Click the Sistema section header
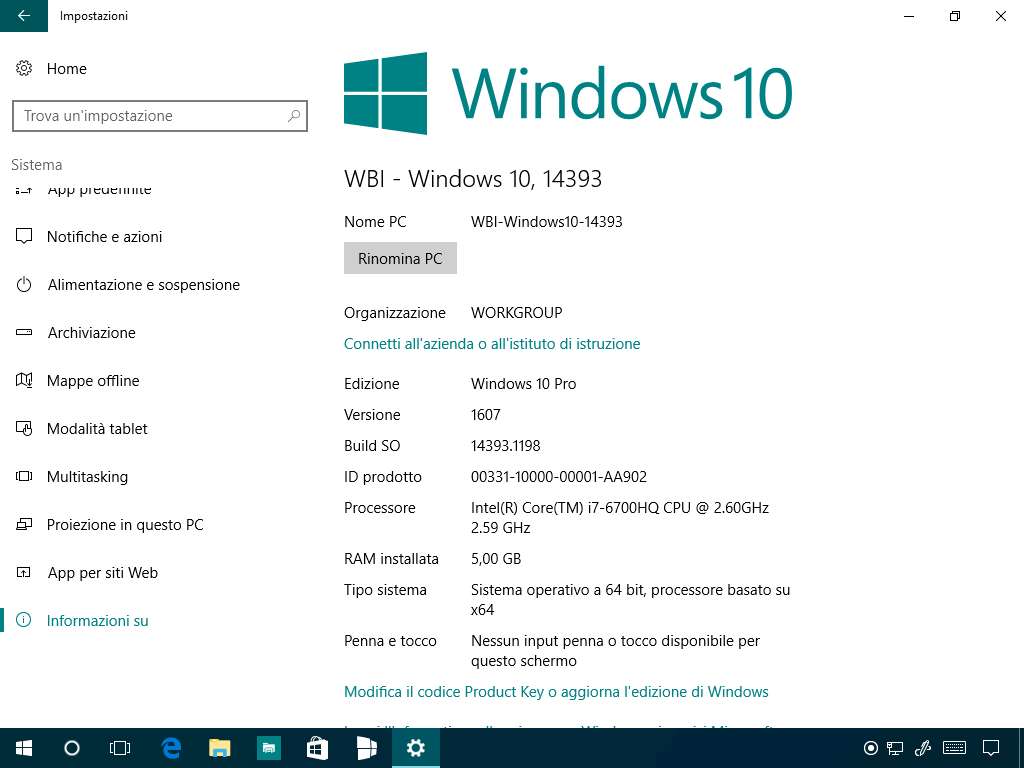Image resolution: width=1024 pixels, height=768 pixels. point(37,165)
